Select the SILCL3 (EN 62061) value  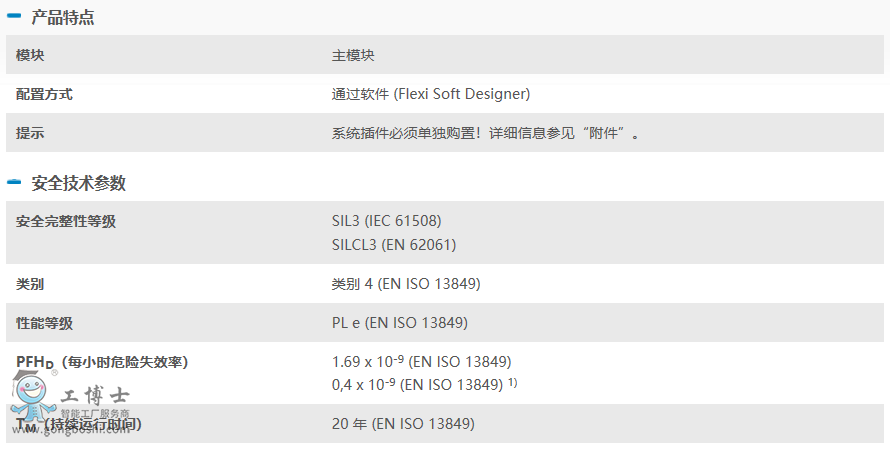click(x=394, y=245)
